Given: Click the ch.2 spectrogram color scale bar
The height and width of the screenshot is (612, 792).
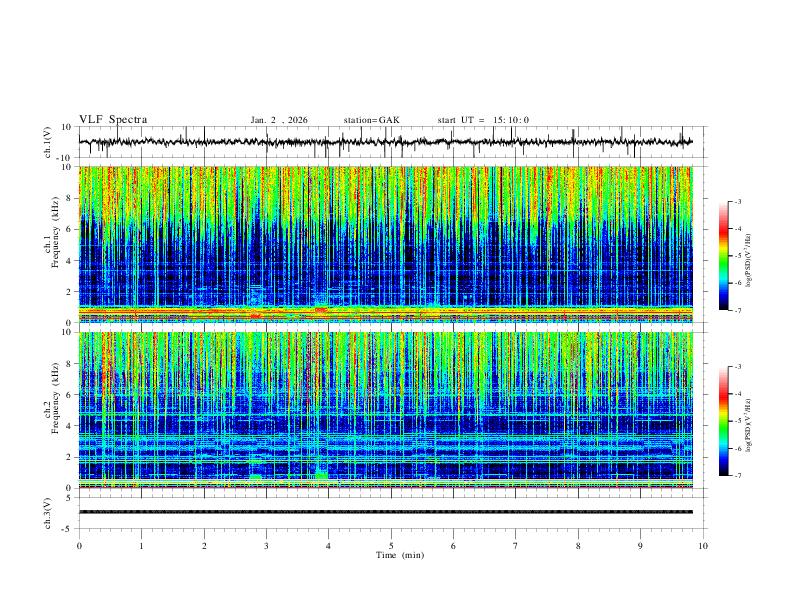Looking at the screenshot, I should 724,421.
